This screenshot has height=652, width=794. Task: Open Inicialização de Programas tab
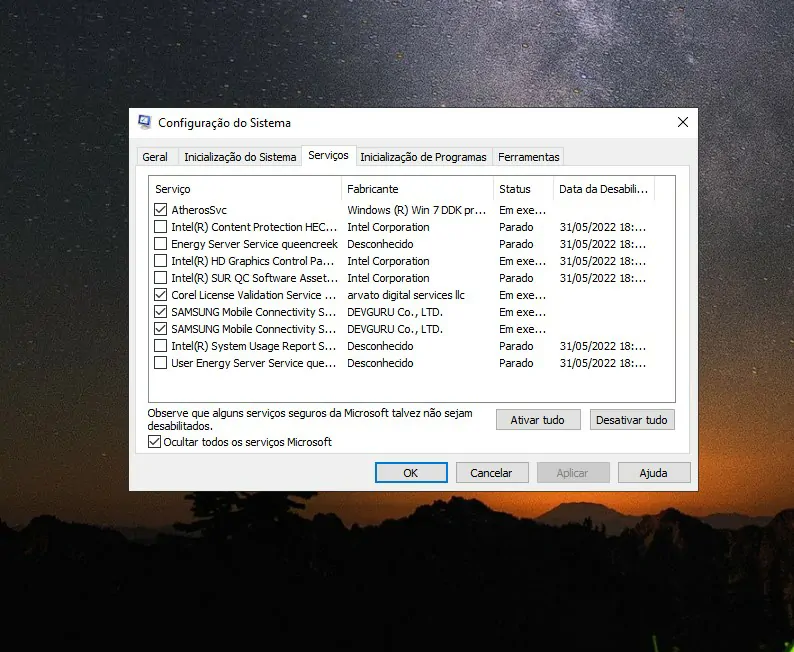(423, 157)
